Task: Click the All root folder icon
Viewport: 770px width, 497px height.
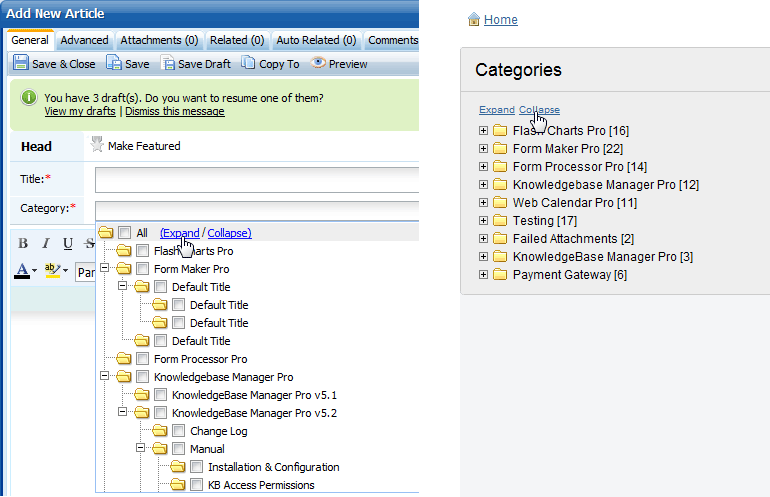Action: click(x=106, y=232)
